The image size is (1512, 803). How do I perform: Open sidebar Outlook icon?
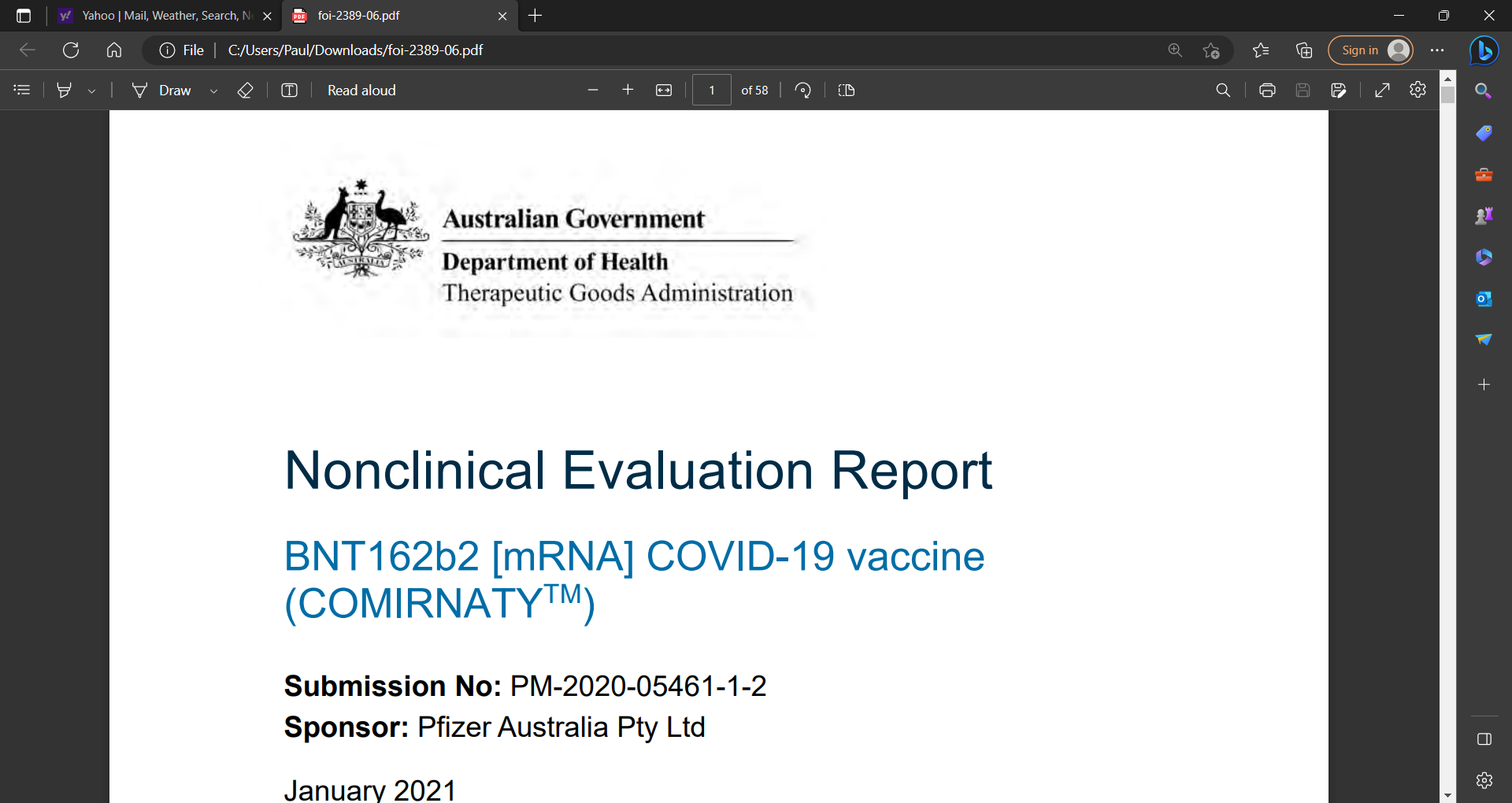(1484, 298)
